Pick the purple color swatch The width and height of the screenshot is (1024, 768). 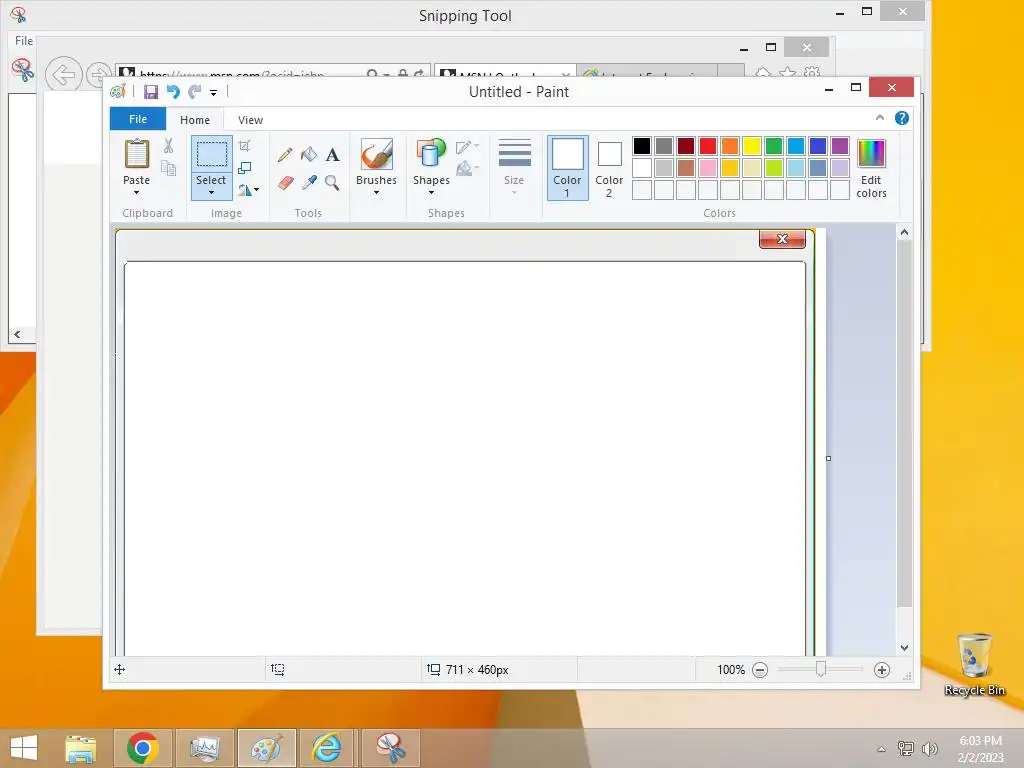coord(840,146)
